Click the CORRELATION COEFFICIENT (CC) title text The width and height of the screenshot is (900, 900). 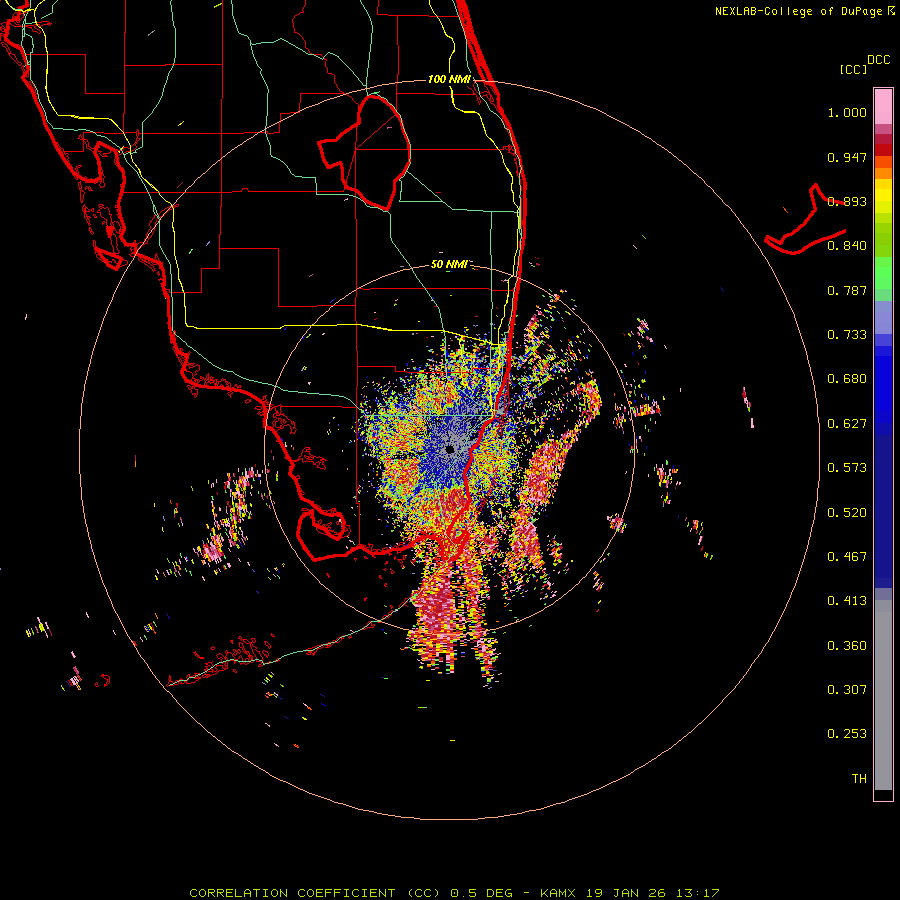click(x=315, y=893)
